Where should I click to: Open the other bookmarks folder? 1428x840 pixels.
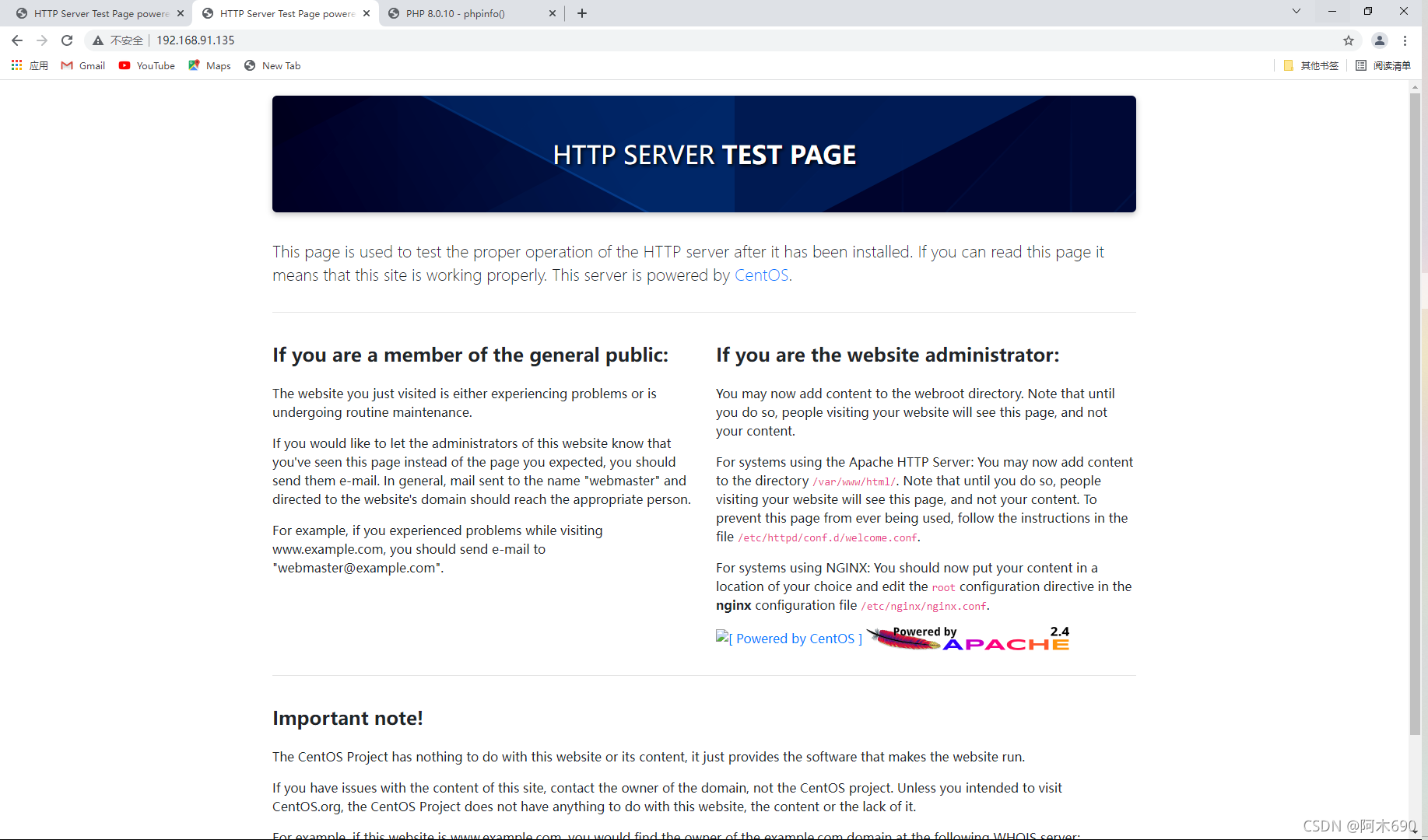click(1311, 65)
